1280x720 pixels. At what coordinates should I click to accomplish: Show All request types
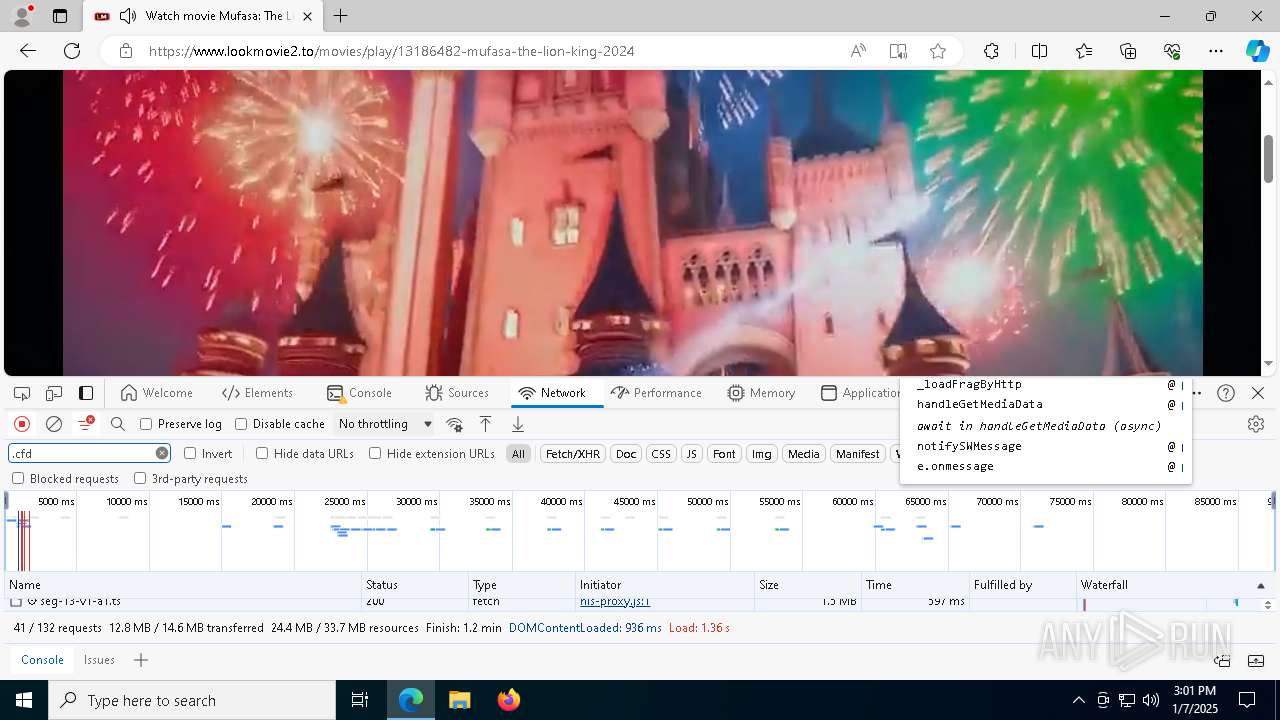click(518, 454)
